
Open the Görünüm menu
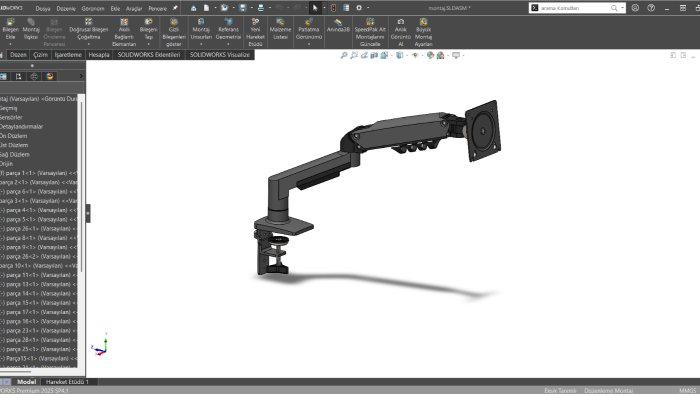point(93,8)
